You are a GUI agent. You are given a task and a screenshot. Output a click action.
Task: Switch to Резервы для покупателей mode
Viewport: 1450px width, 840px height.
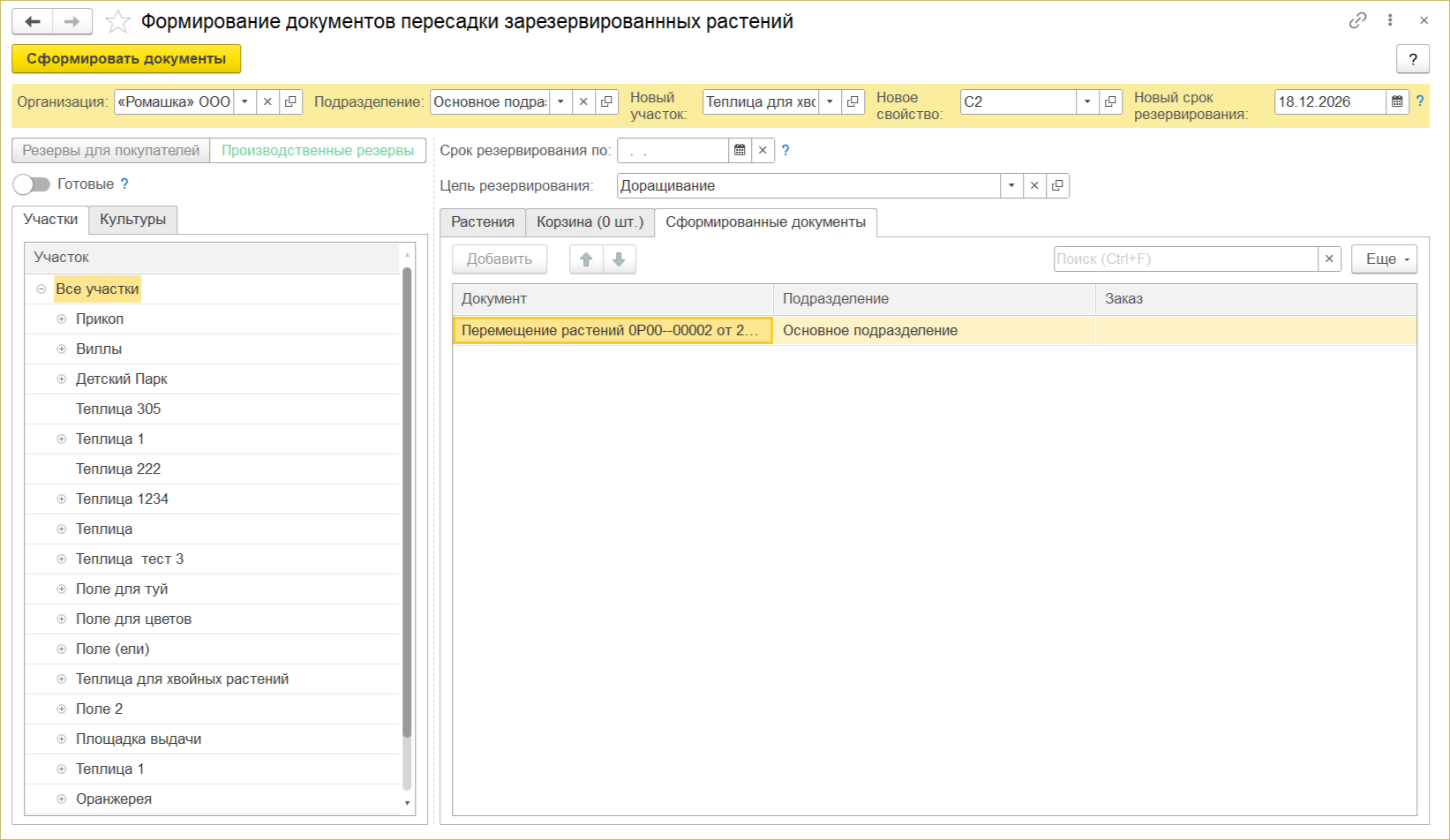(x=111, y=150)
